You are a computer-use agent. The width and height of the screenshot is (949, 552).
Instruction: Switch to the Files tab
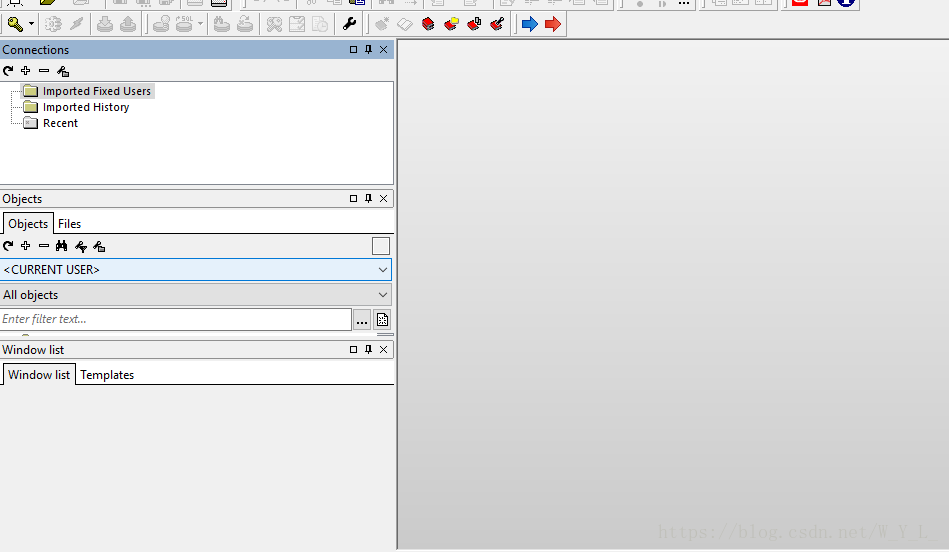(70, 224)
